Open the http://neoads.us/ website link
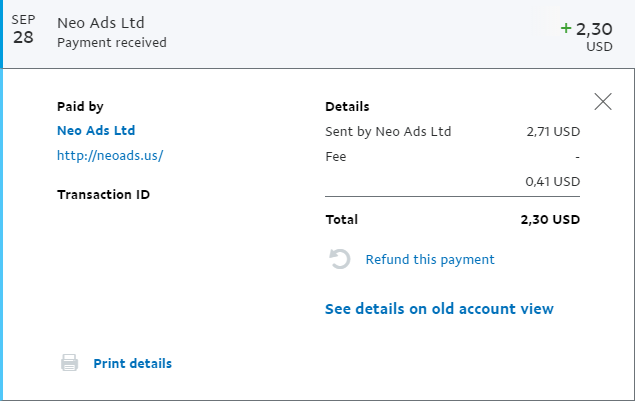636x402 pixels. [110, 155]
